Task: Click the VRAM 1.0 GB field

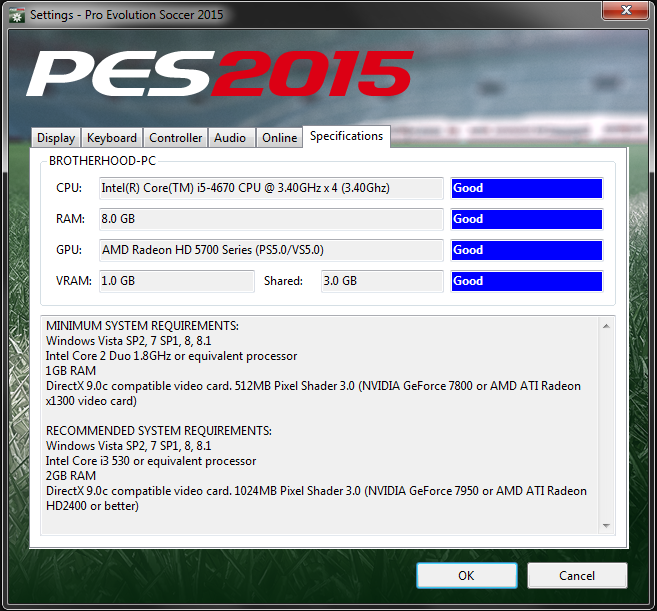Action: pos(177,281)
